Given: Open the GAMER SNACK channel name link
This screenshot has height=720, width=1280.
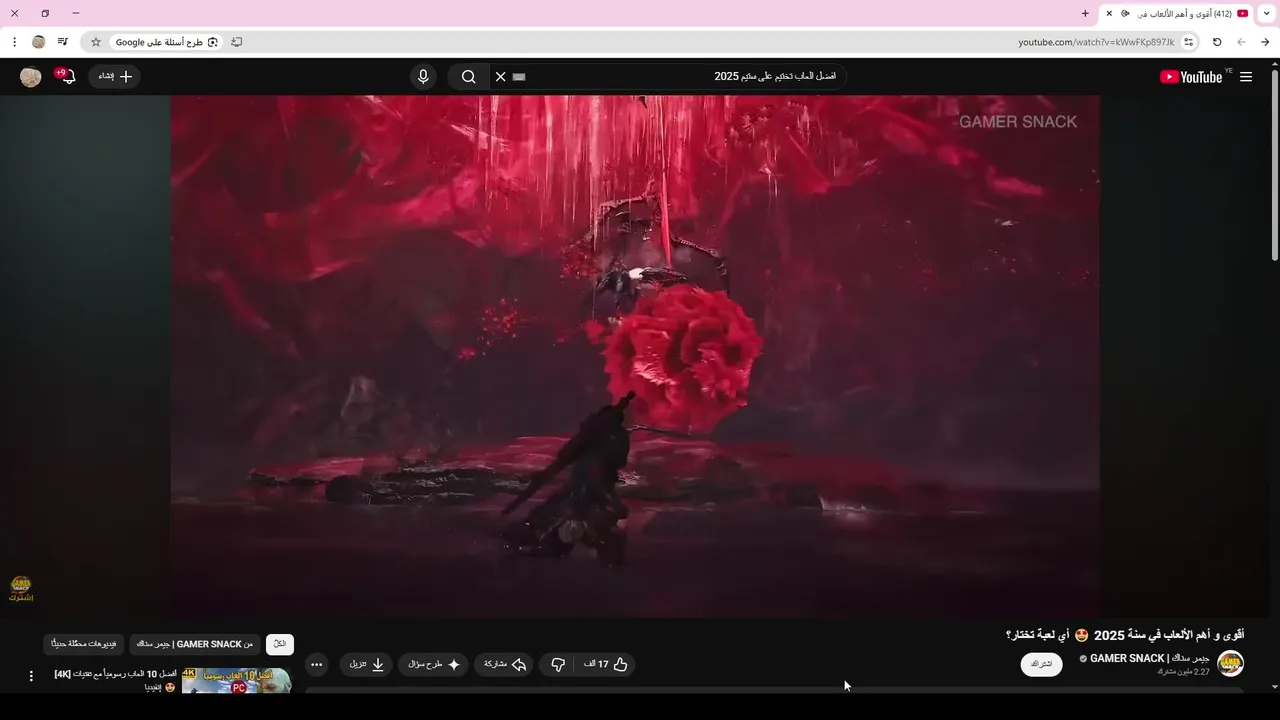Looking at the screenshot, I should point(1149,658).
